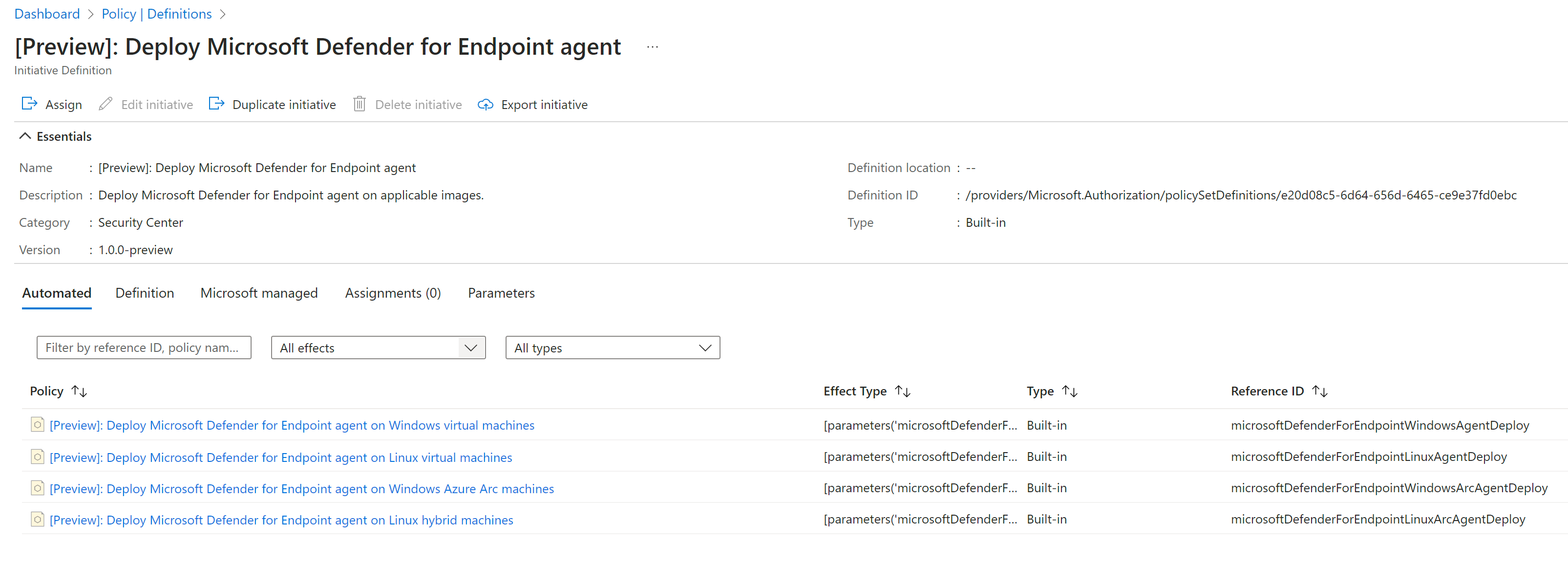1568x566 pixels.
Task: Click Duplicate initiative button label
Action: [x=284, y=105]
